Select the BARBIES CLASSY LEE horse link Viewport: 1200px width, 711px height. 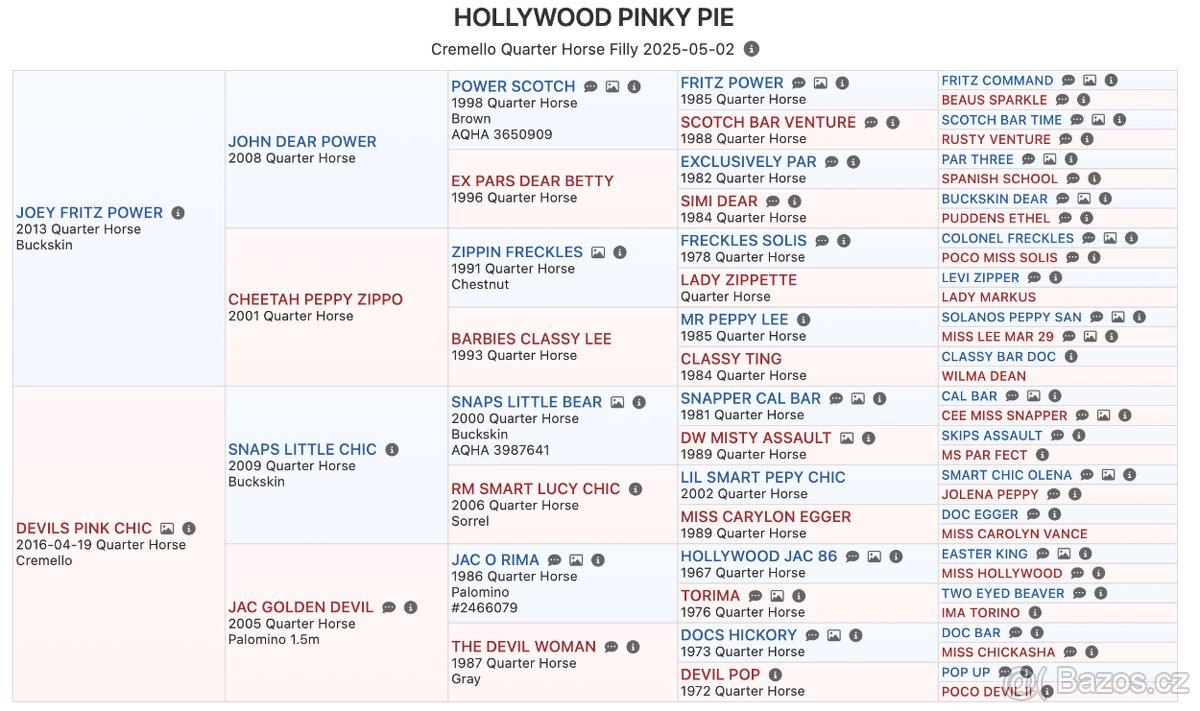531,339
